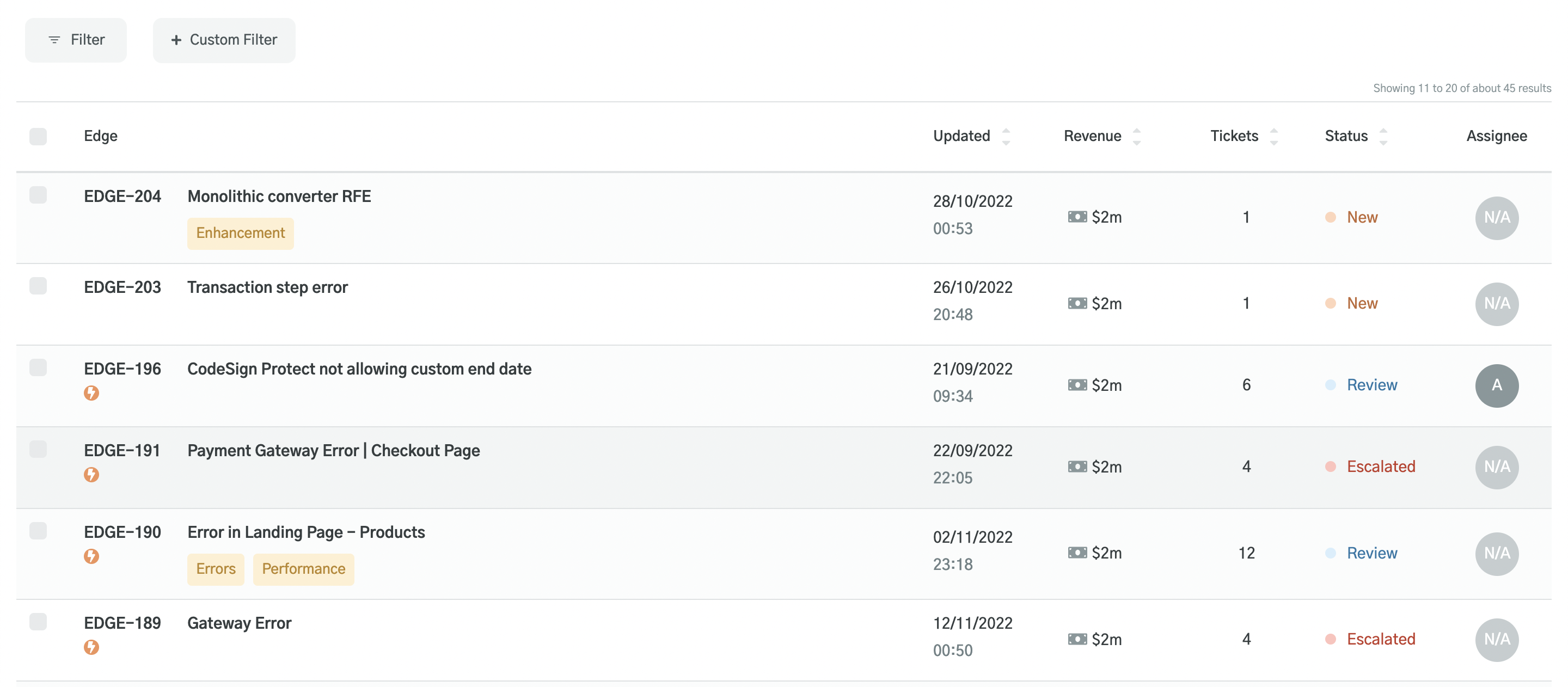Viewport: 1568px width, 687px height.
Task: Click the cash icon beside $2m for EDGE-203
Action: (x=1077, y=303)
